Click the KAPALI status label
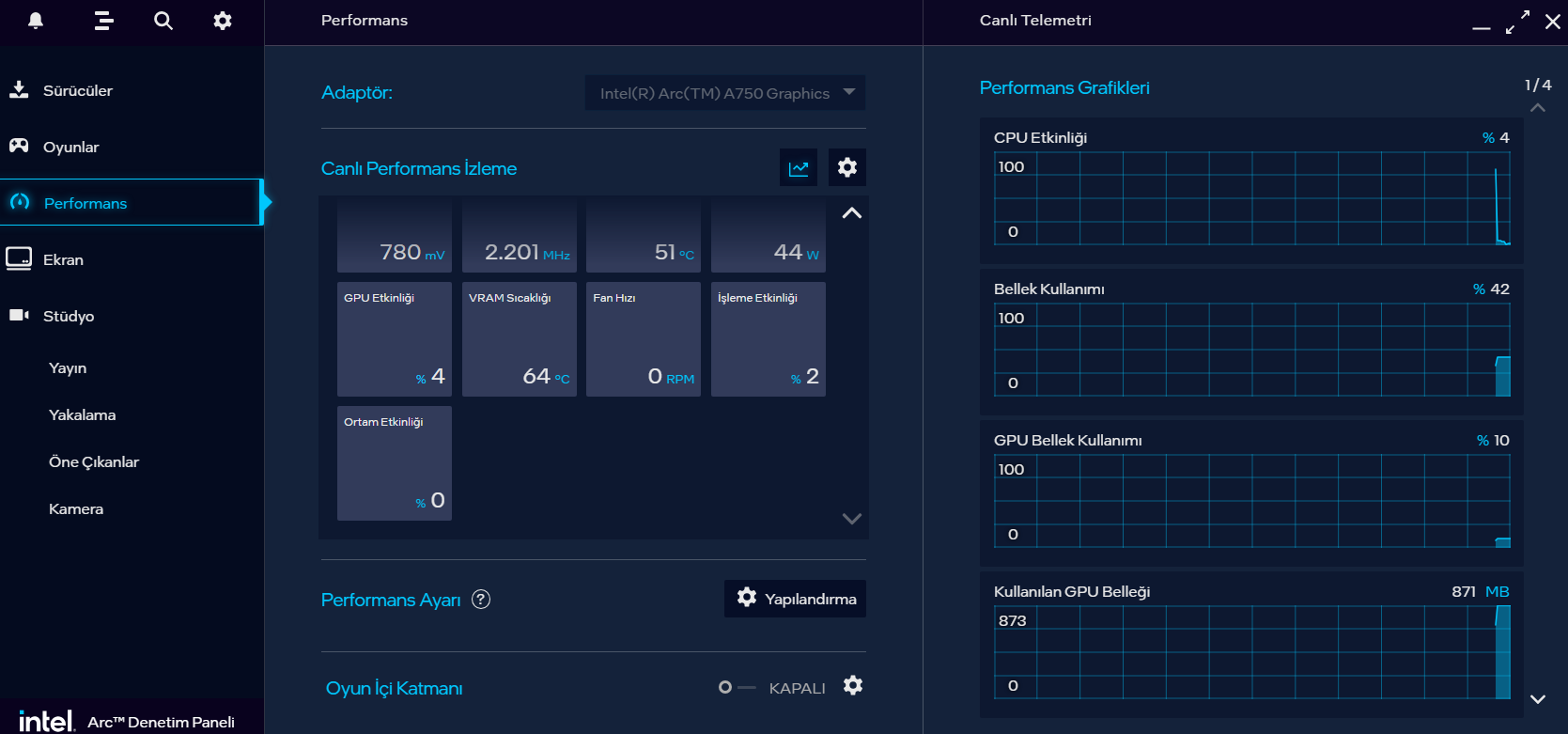The height and width of the screenshot is (734, 1568). pos(798,688)
